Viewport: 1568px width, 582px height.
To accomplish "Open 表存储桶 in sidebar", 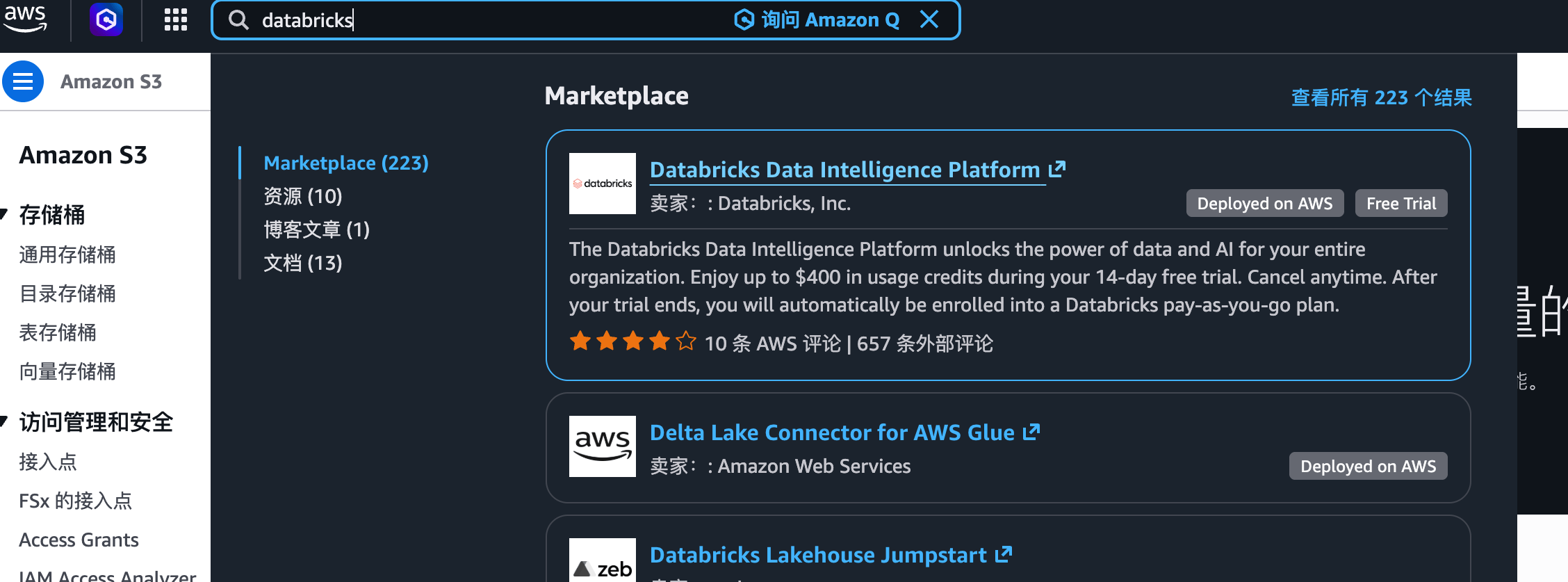I will 58,332.
